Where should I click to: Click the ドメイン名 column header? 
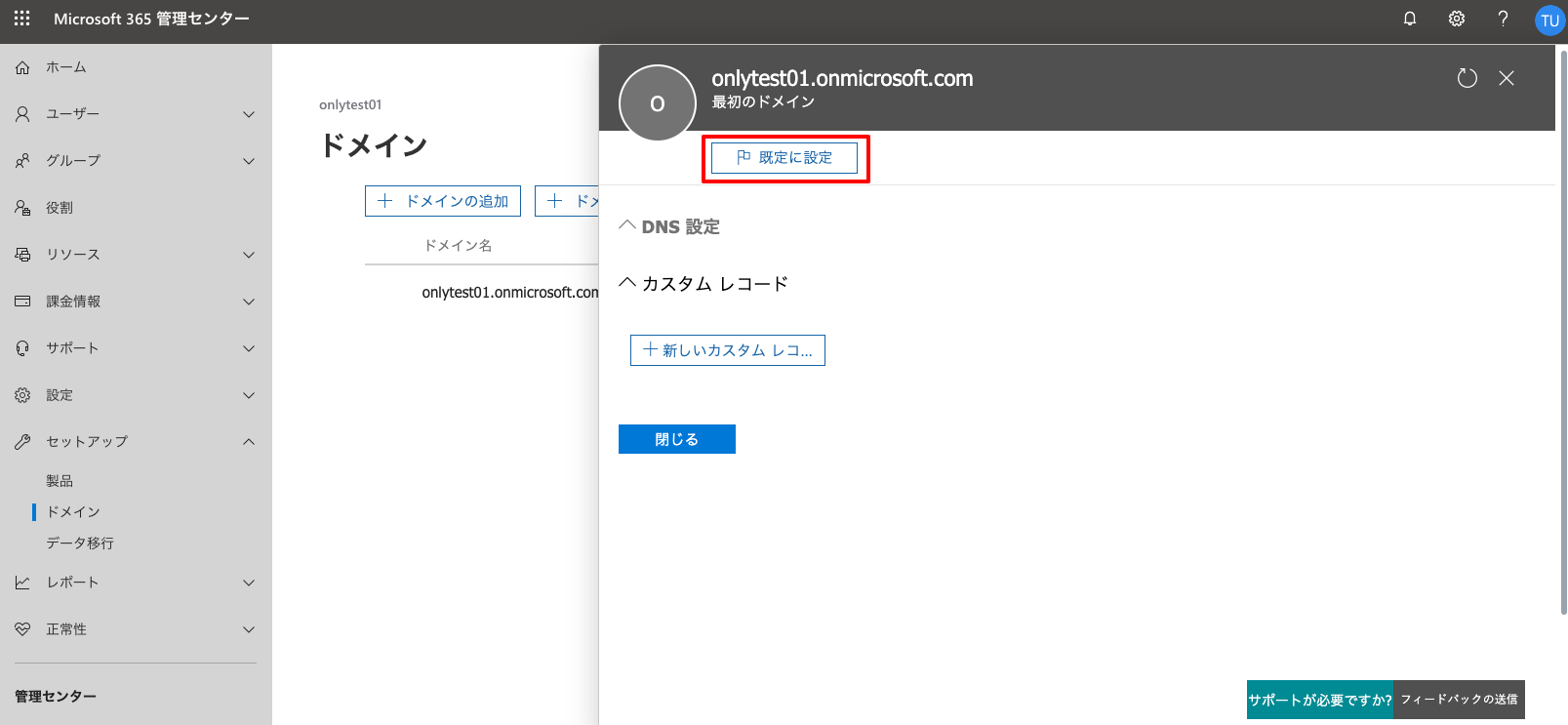tap(458, 246)
